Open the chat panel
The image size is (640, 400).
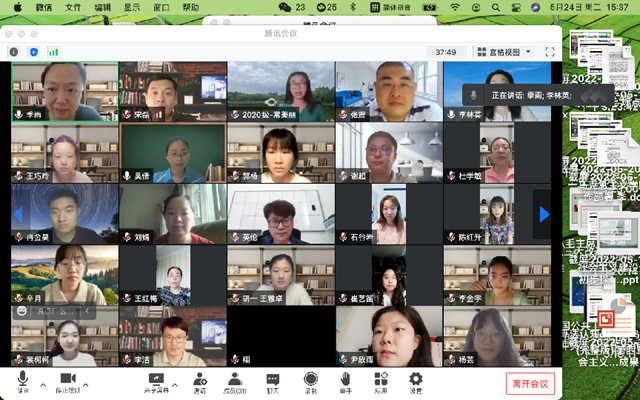point(272,381)
